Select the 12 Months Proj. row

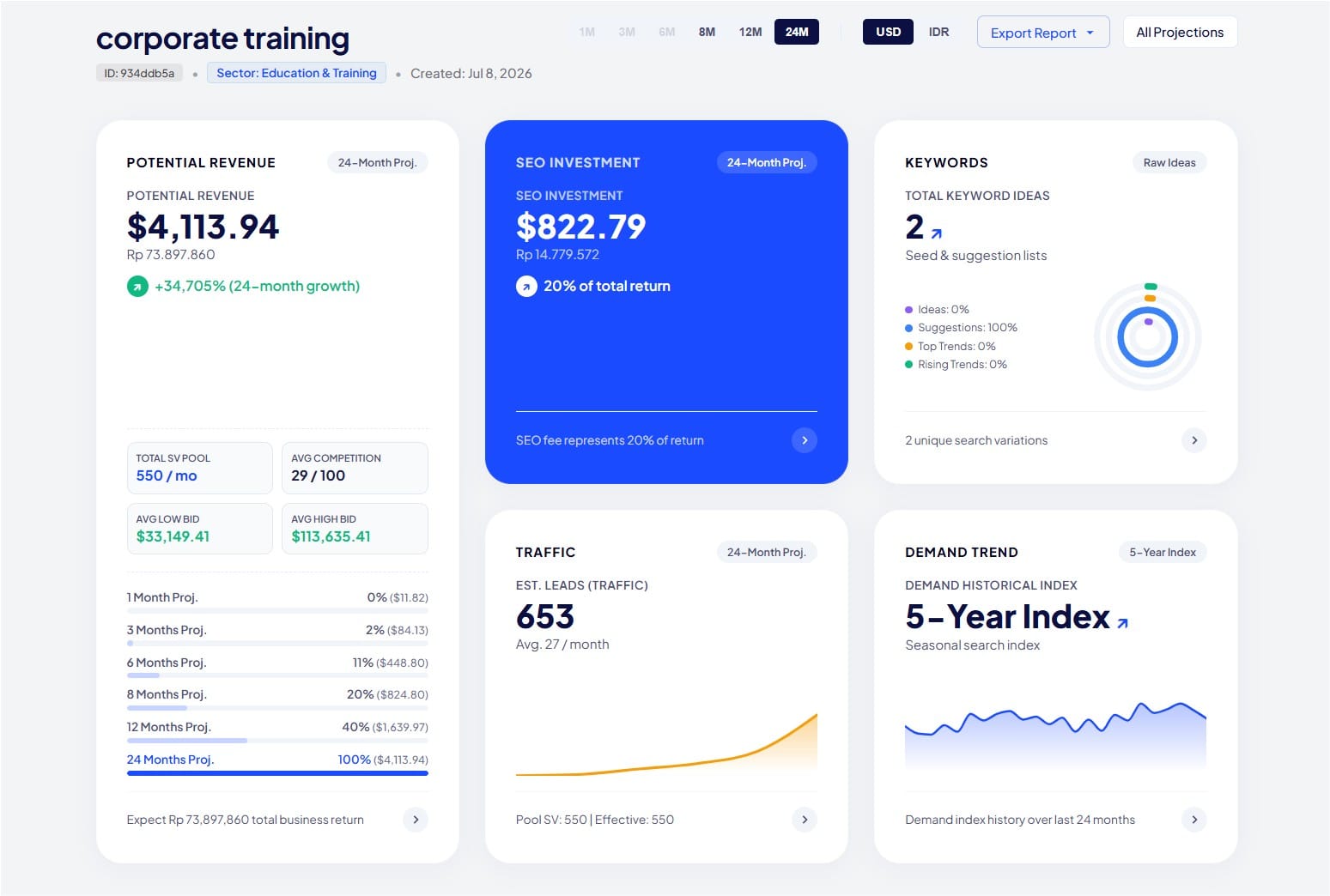[277, 730]
